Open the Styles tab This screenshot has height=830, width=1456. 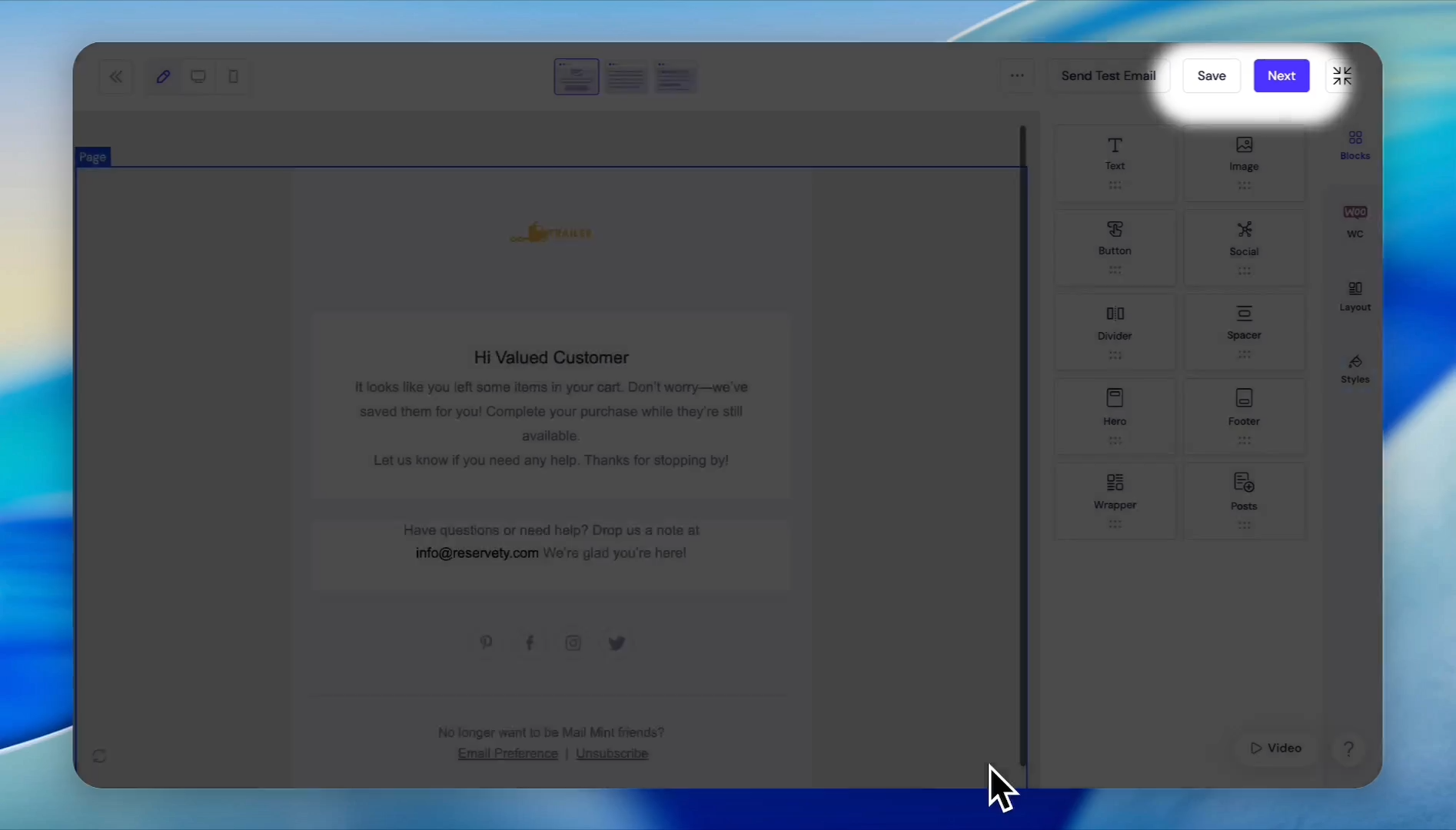pos(1355,369)
